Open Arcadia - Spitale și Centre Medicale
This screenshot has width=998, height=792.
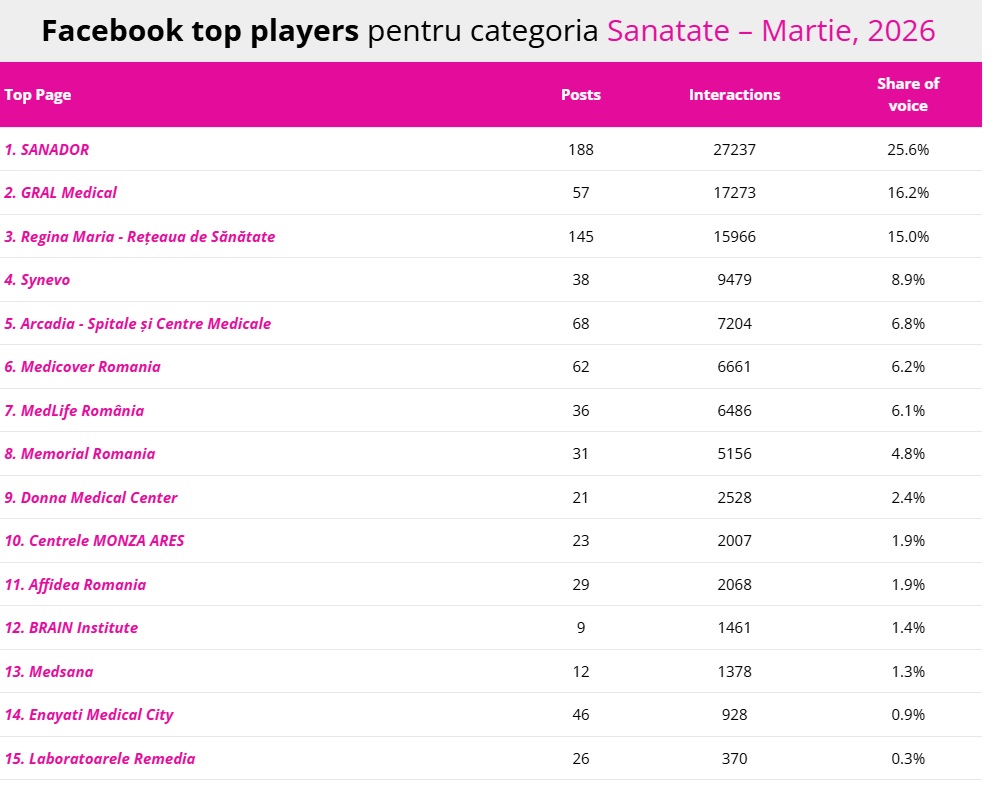click(x=145, y=324)
